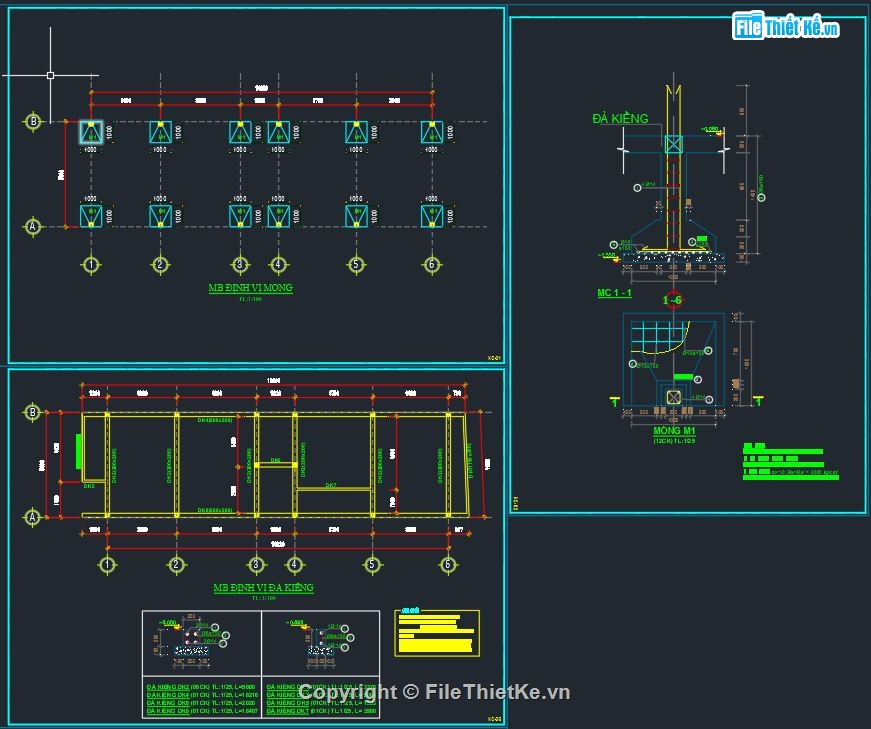Select the DK6 short beam label between axes 3 and 4
The height and width of the screenshot is (729, 871).
276,461
